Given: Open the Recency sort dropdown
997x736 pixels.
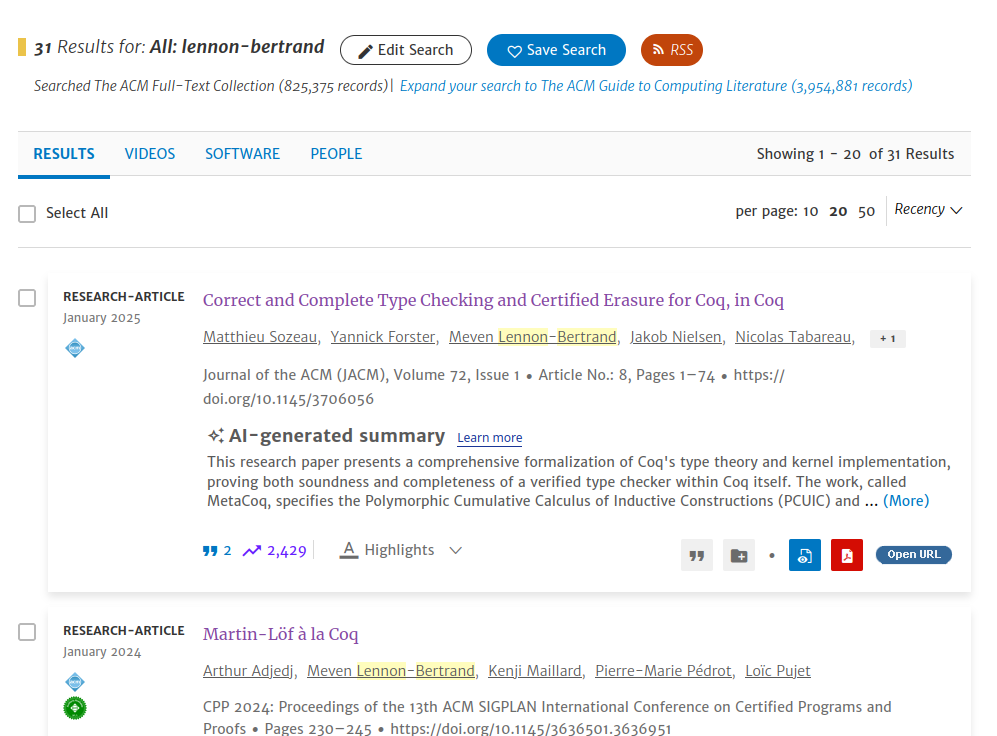Looking at the screenshot, I should [928, 210].
